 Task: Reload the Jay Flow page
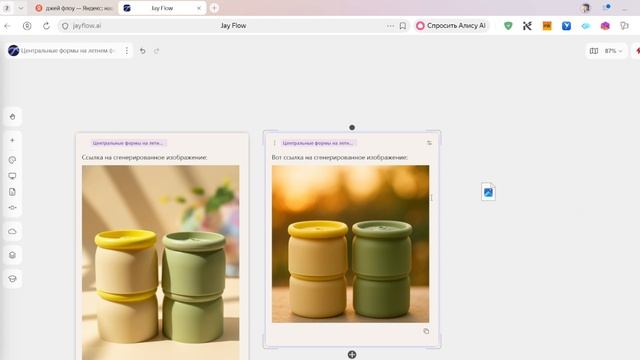[46, 26]
